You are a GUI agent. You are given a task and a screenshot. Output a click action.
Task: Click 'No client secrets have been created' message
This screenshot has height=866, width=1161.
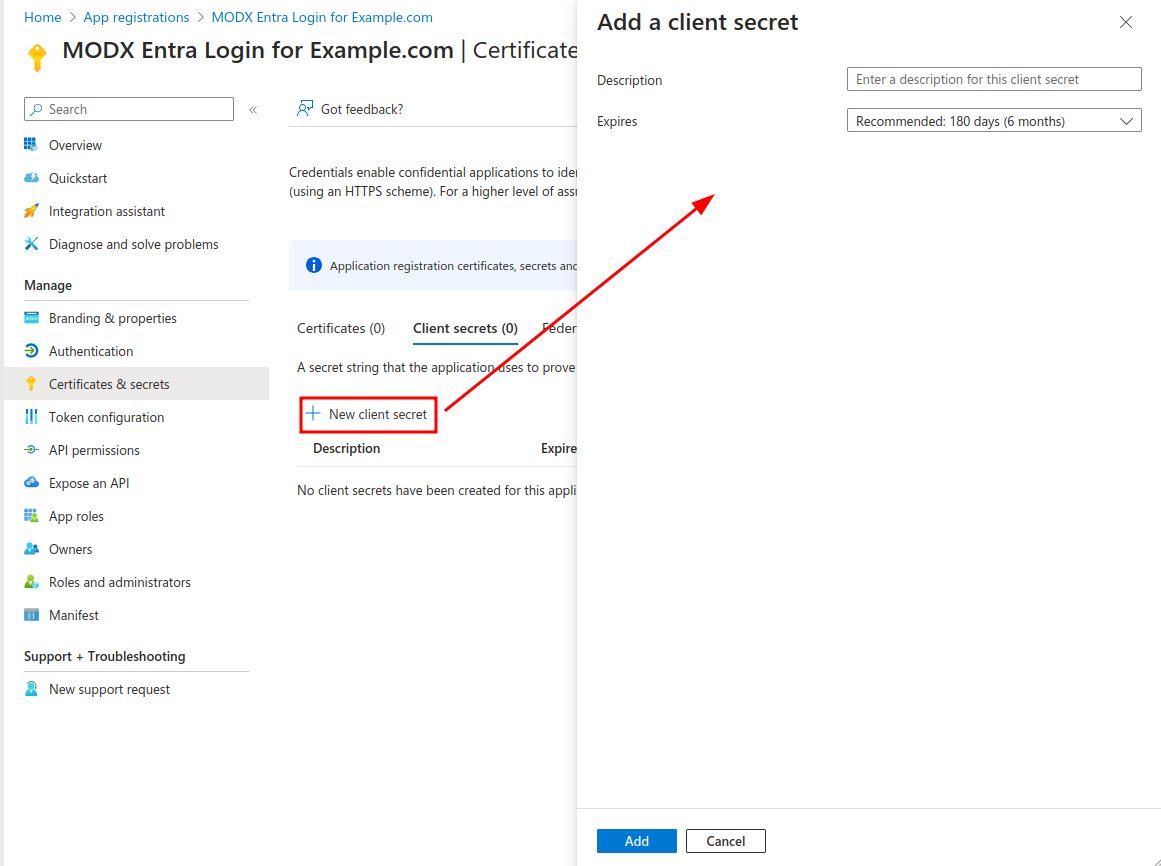click(436, 490)
